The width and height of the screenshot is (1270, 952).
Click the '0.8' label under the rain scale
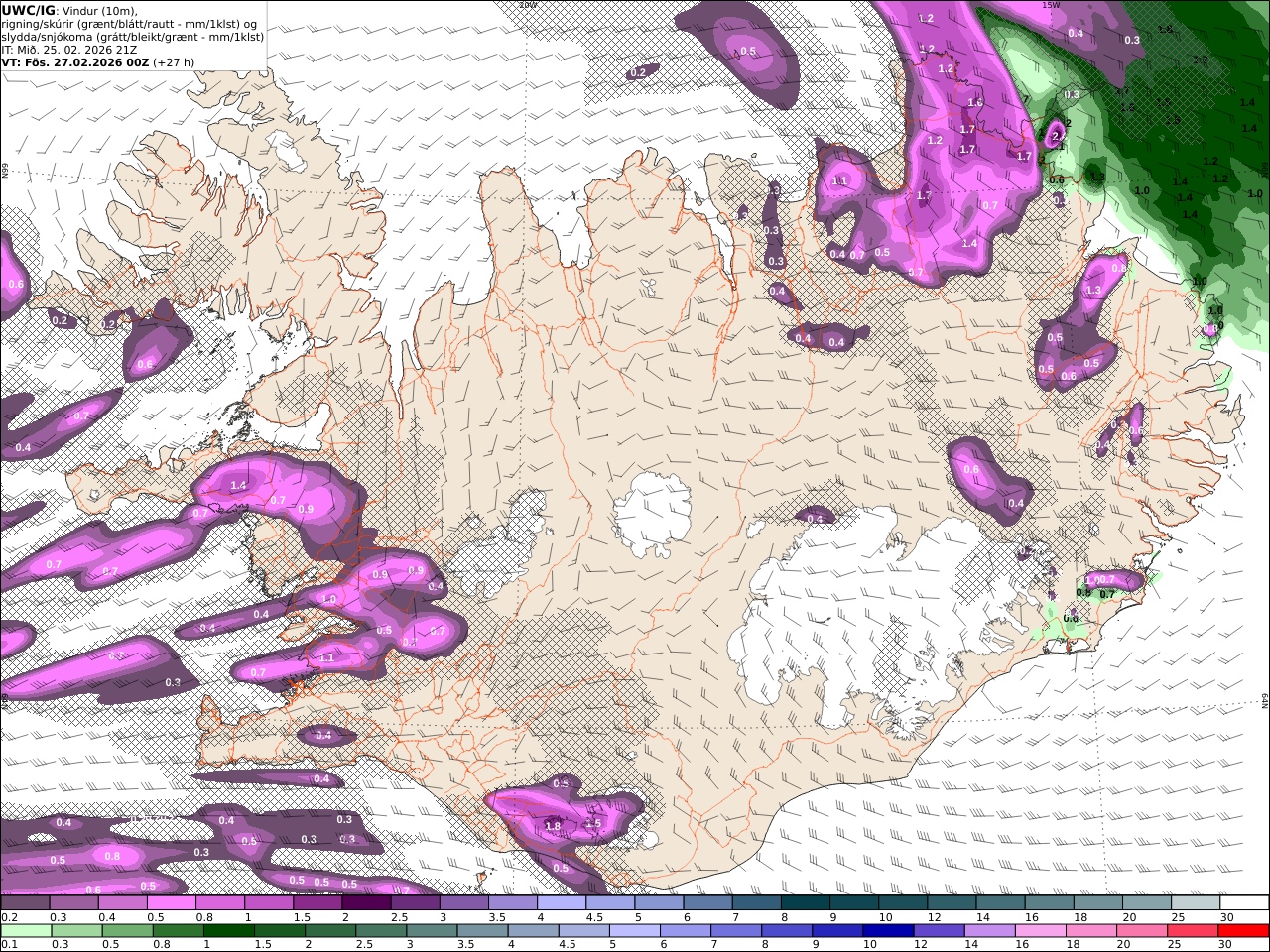tap(162, 945)
